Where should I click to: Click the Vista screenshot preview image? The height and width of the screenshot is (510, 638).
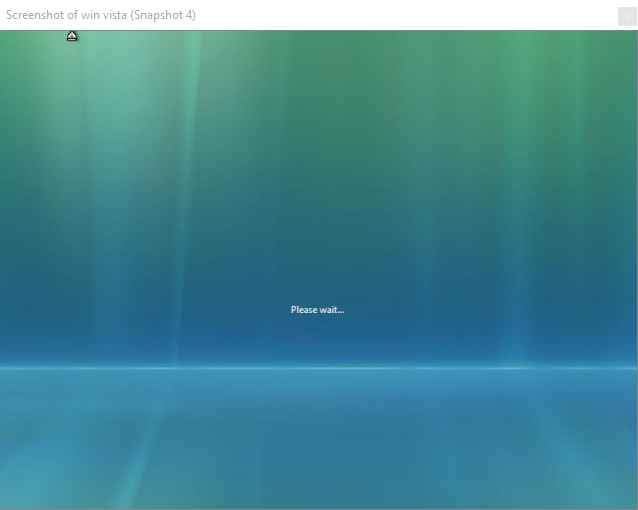pyautogui.click(x=319, y=270)
